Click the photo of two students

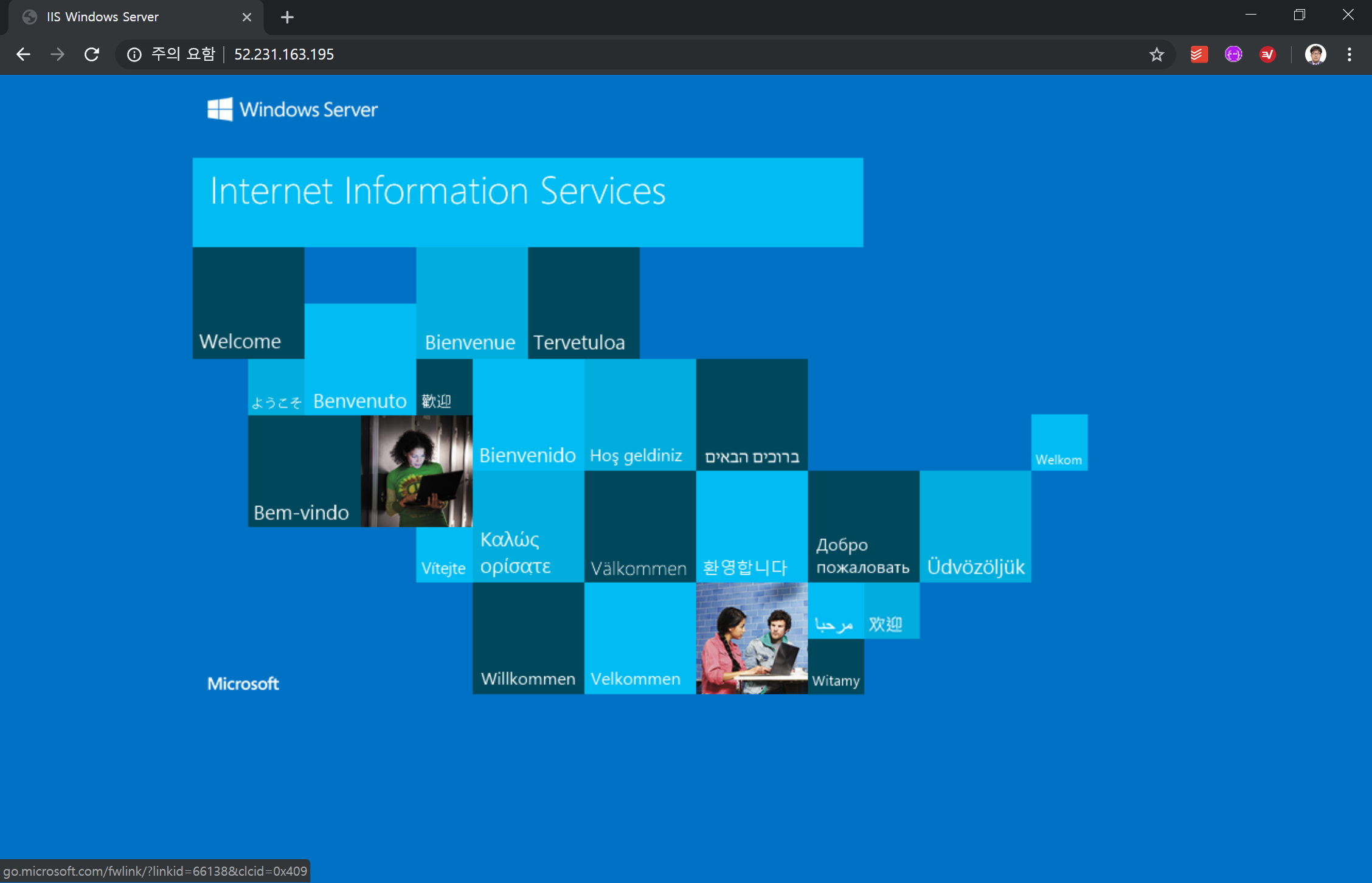pos(752,639)
